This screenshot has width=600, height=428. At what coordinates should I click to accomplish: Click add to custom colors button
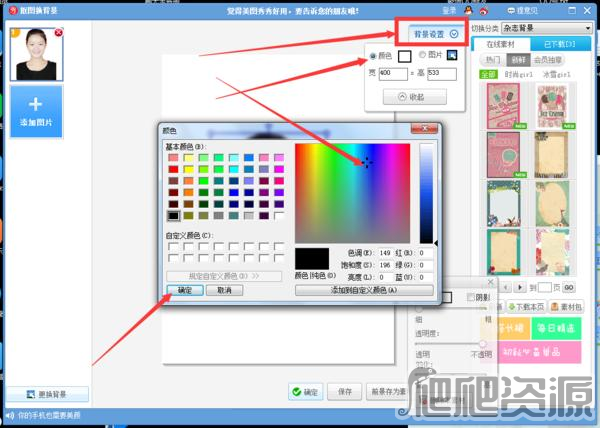point(364,289)
